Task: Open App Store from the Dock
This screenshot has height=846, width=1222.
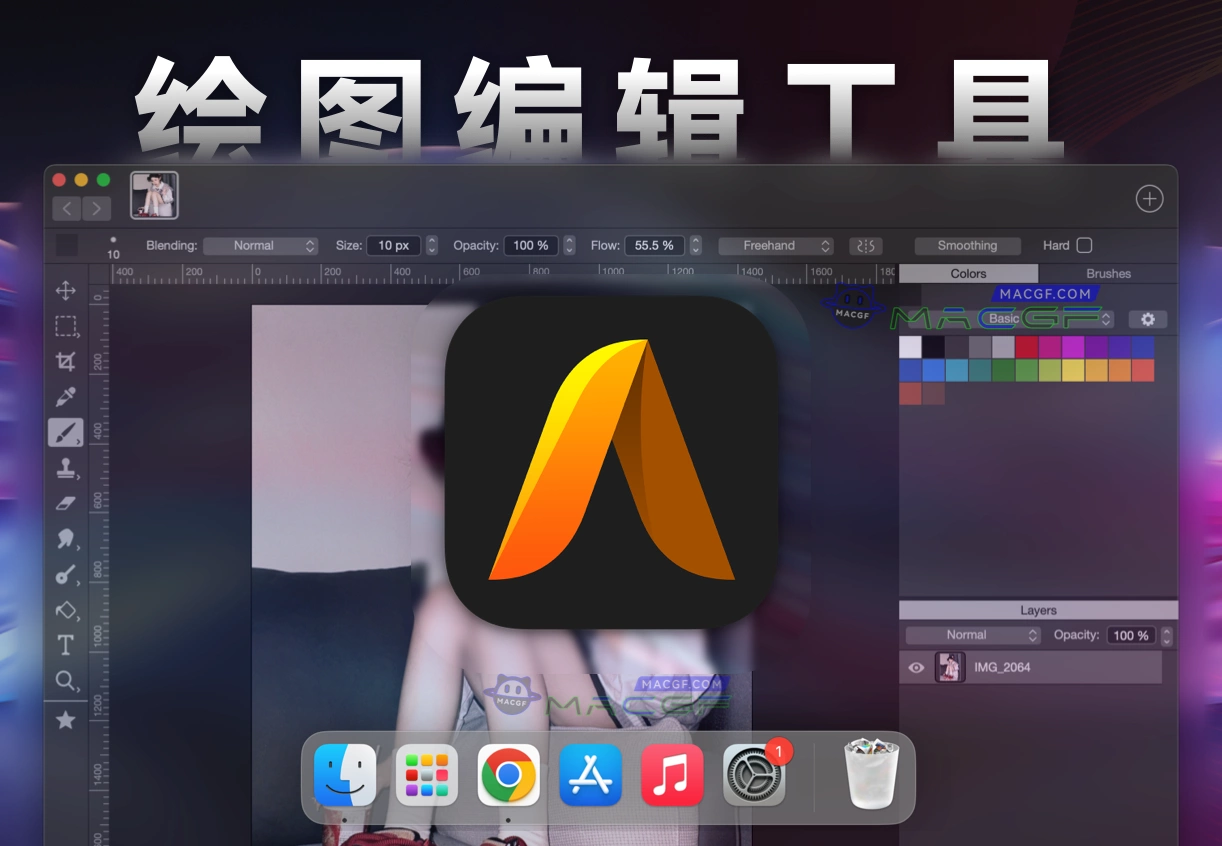Action: coord(590,775)
